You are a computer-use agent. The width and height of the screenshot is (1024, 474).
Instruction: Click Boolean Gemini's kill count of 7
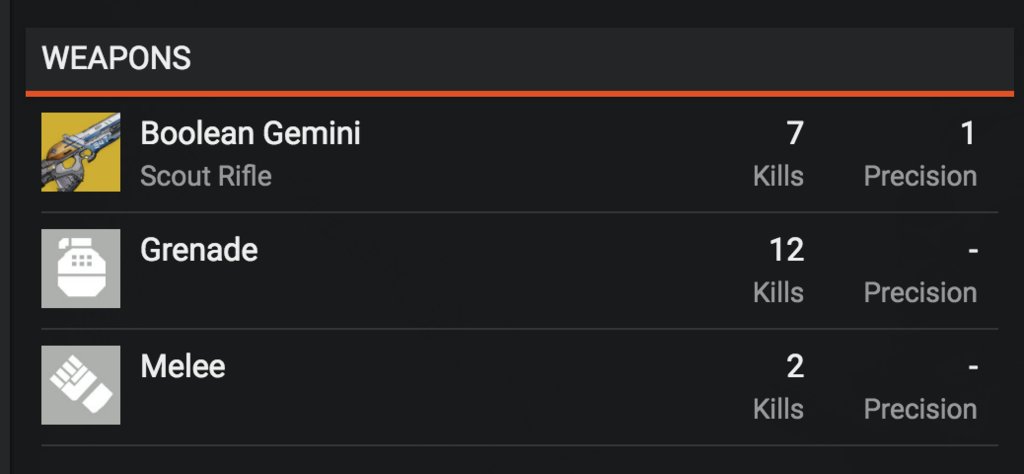pyautogui.click(x=794, y=133)
